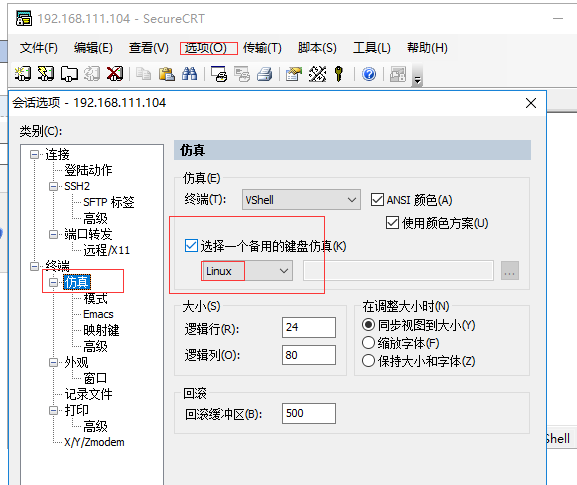Click the Print Screen toolbar icon
This screenshot has height=485, width=577.
pos(219,74)
